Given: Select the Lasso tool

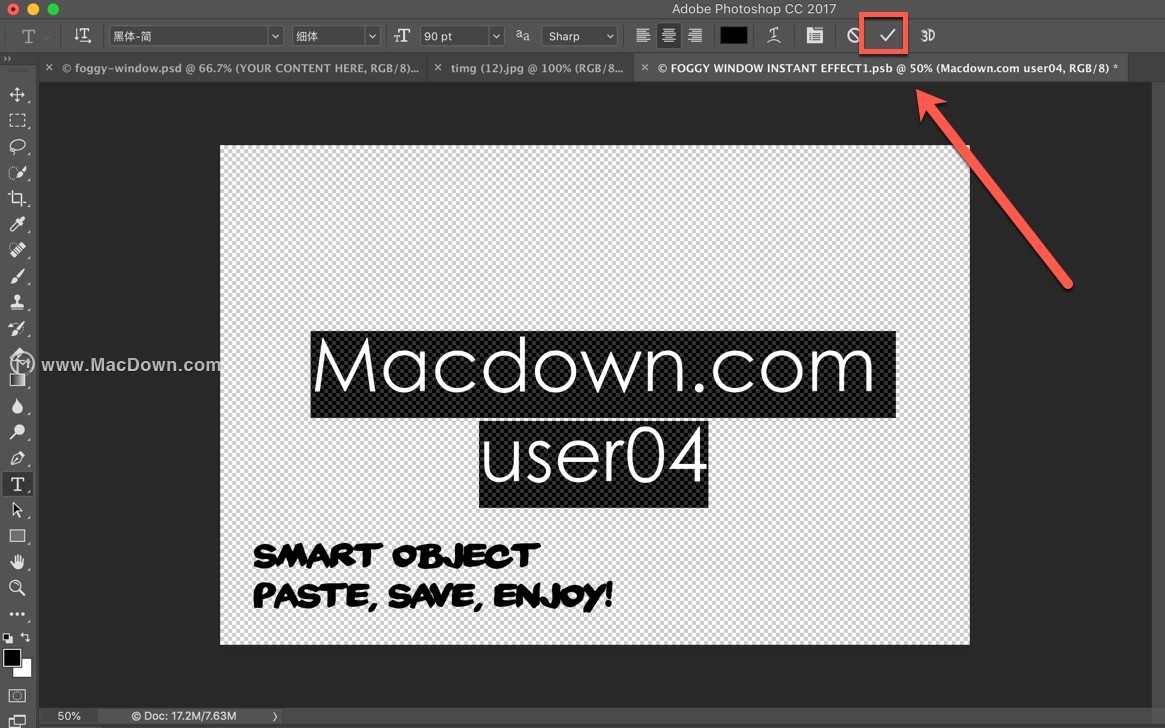Looking at the screenshot, I should point(17,146).
